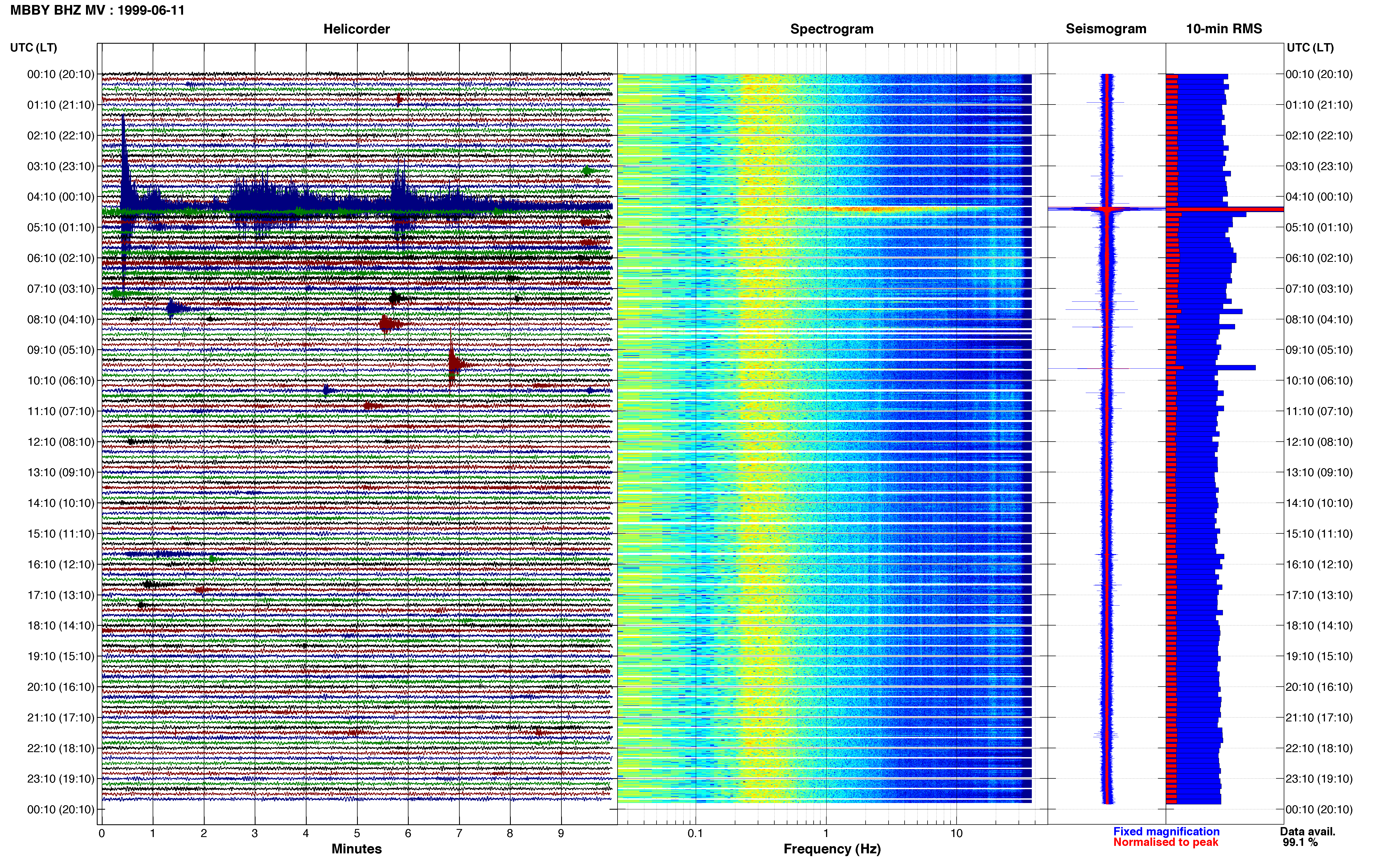
Task: Click the 'Minutes' axis label
Action: (356, 848)
